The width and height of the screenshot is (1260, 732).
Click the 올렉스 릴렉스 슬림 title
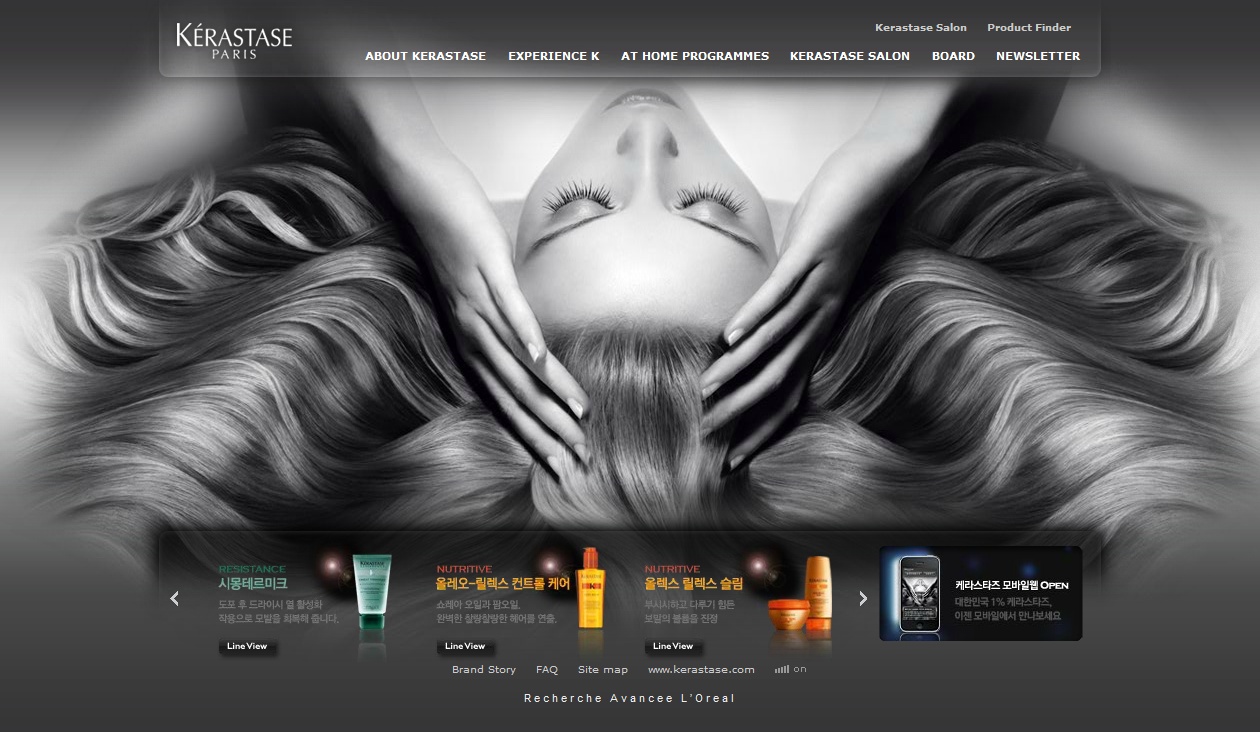pos(694,584)
